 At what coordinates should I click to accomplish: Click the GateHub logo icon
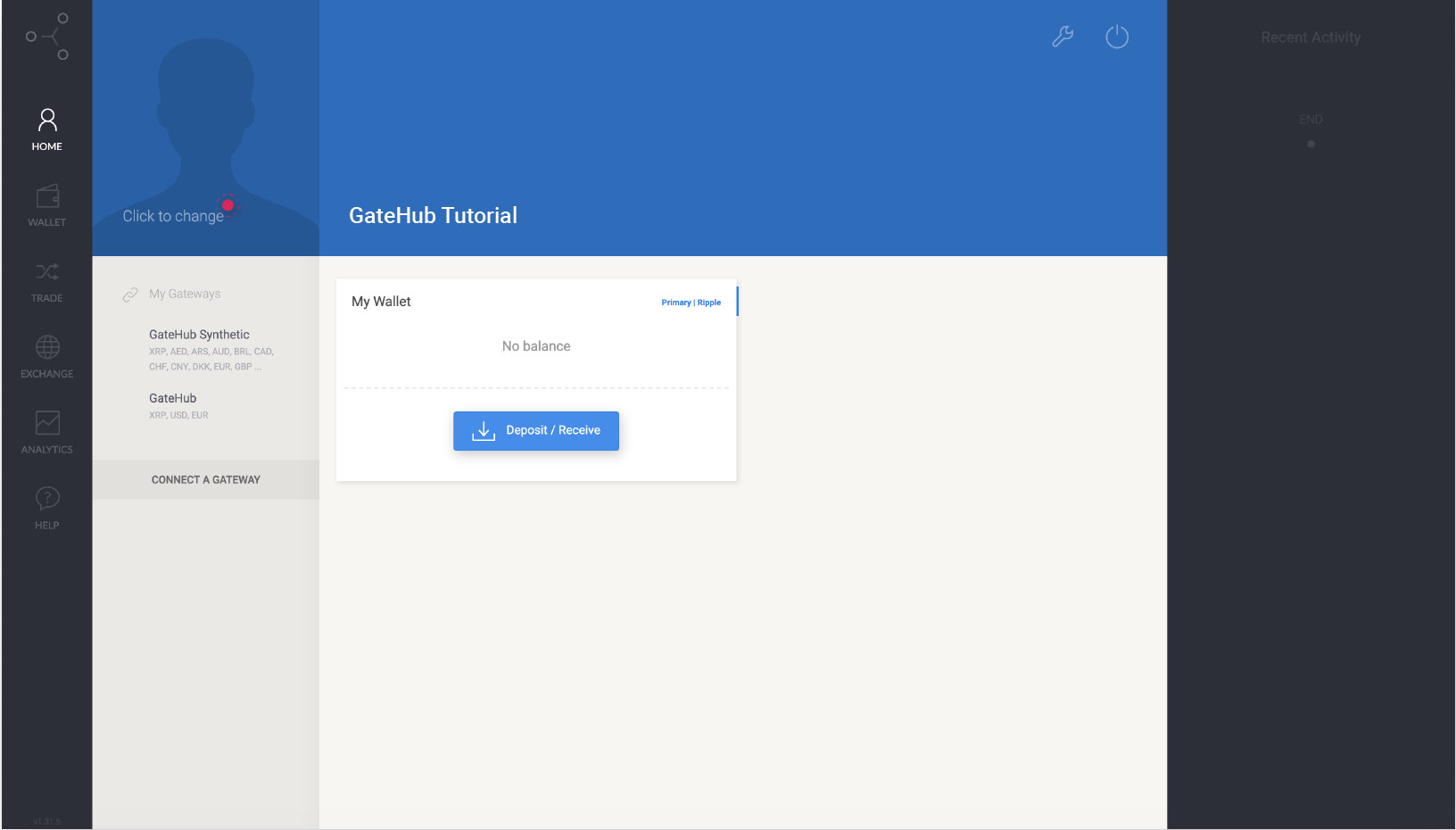[47, 37]
